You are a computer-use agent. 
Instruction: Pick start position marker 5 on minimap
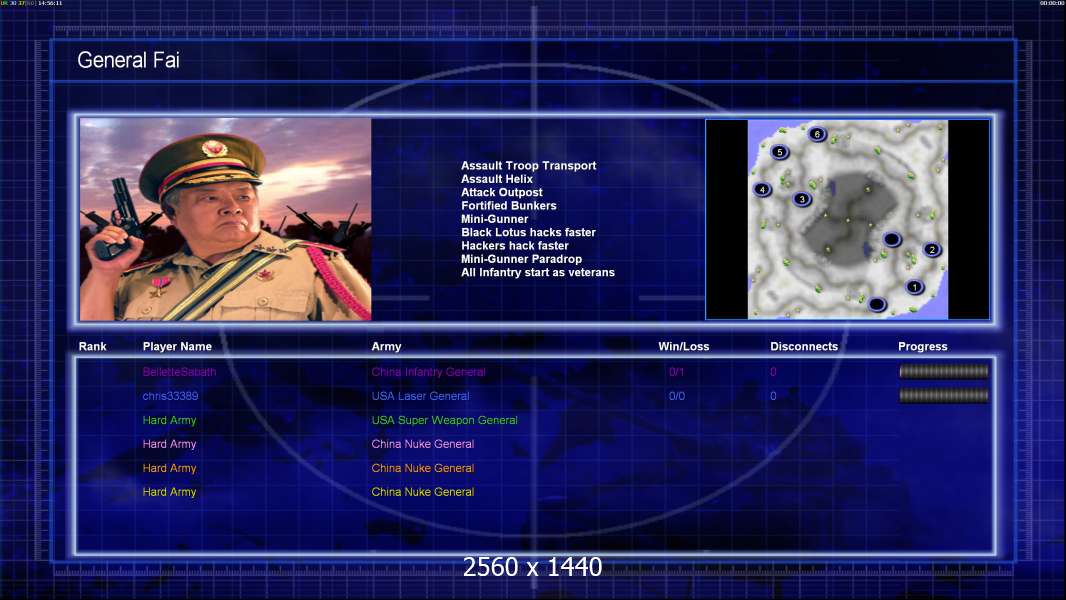point(780,152)
